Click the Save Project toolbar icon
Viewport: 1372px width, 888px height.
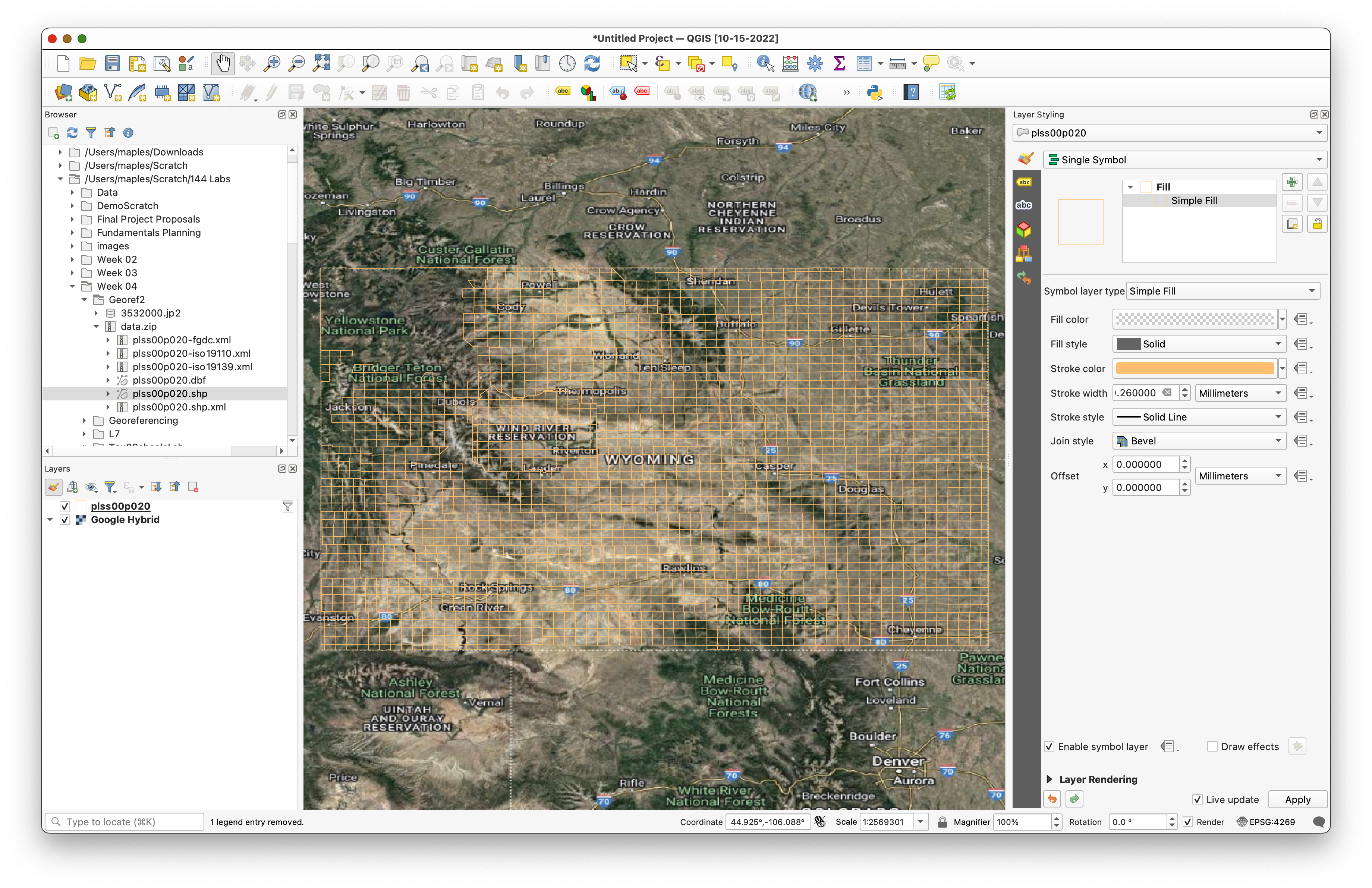point(113,63)
